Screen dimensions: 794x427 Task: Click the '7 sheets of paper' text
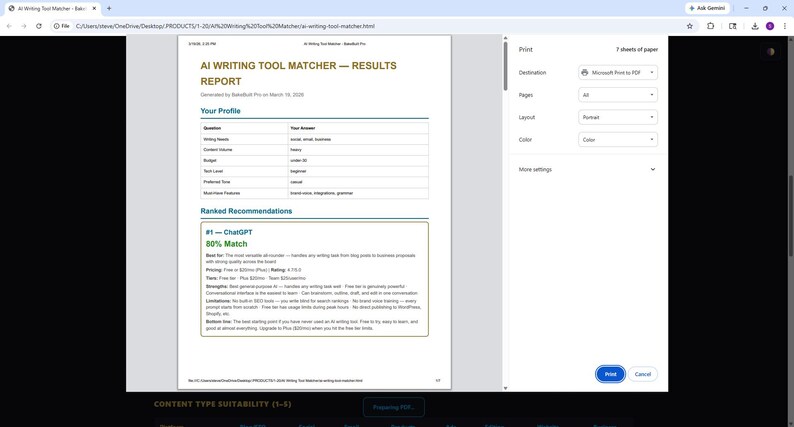coord(637,49)
